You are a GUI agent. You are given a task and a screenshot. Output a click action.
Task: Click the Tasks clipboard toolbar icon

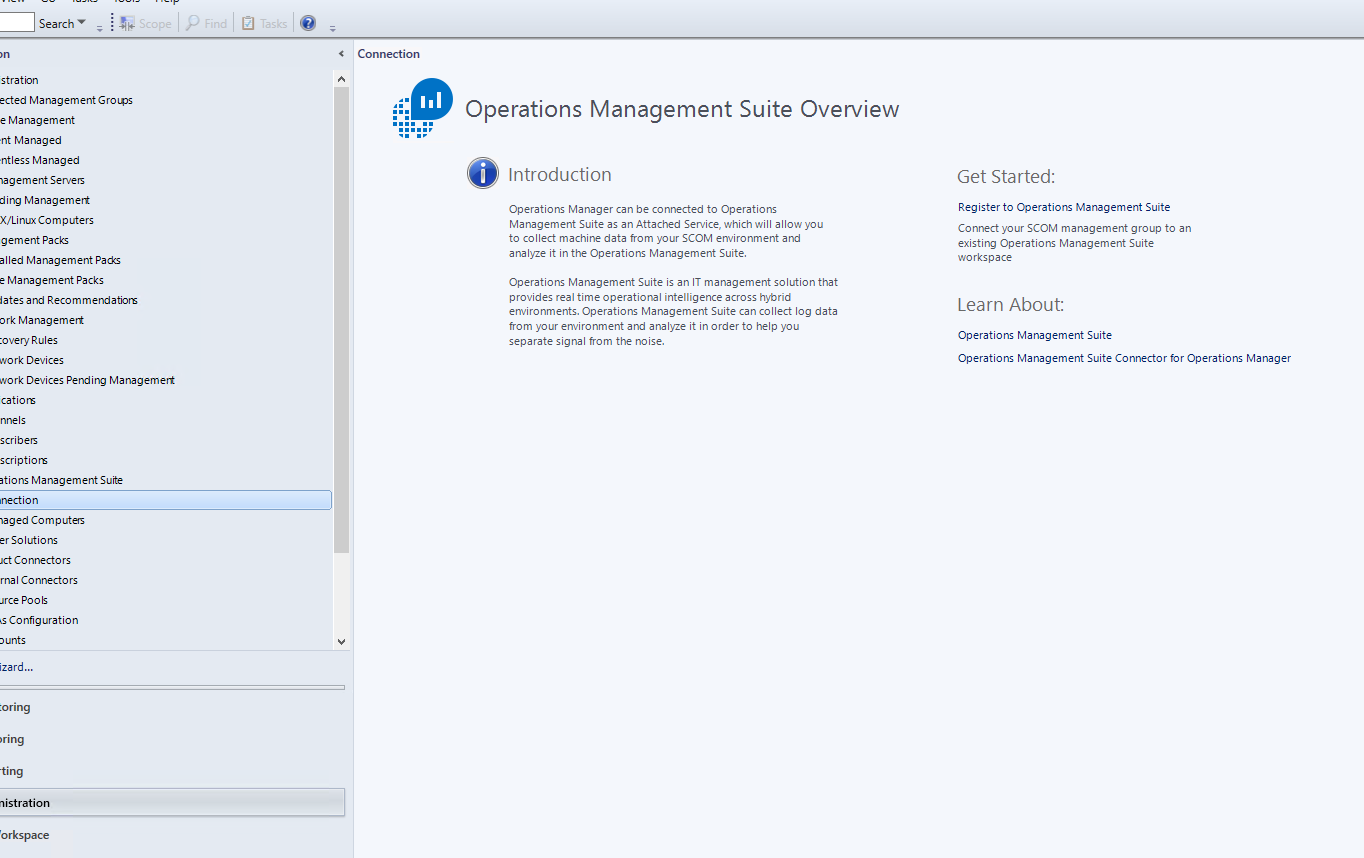247,22
